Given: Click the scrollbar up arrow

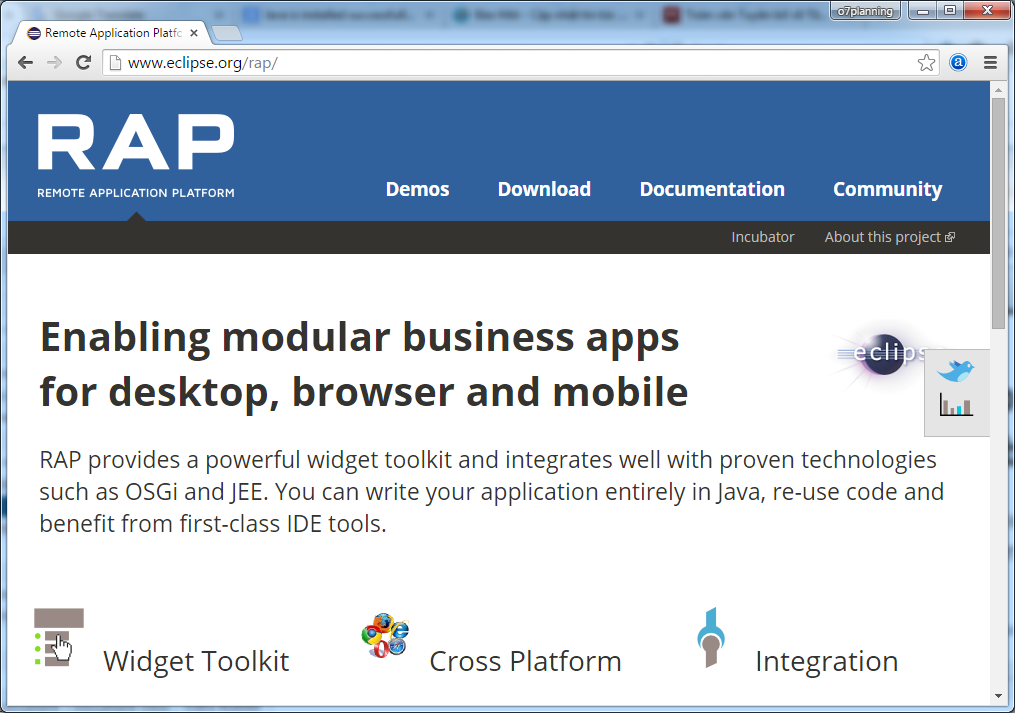Looking at the screenshot, I should [998, 90].
